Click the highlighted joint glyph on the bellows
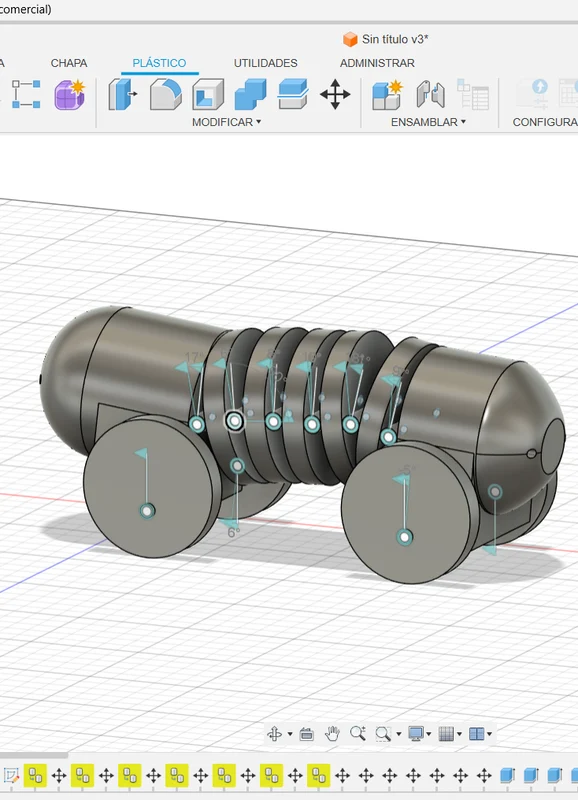Screen dimensions: 578x800 234,421
